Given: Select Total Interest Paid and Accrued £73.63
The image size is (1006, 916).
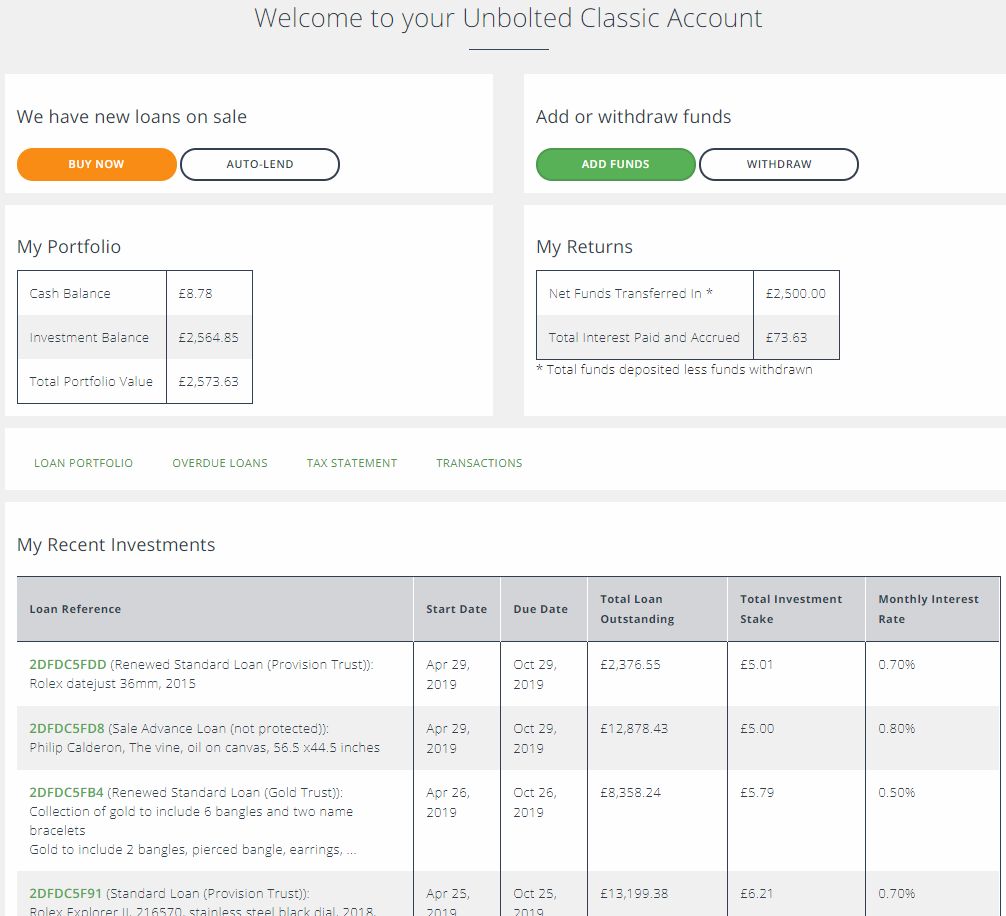Looking at the screenshot, I should [x=787, y=337].
